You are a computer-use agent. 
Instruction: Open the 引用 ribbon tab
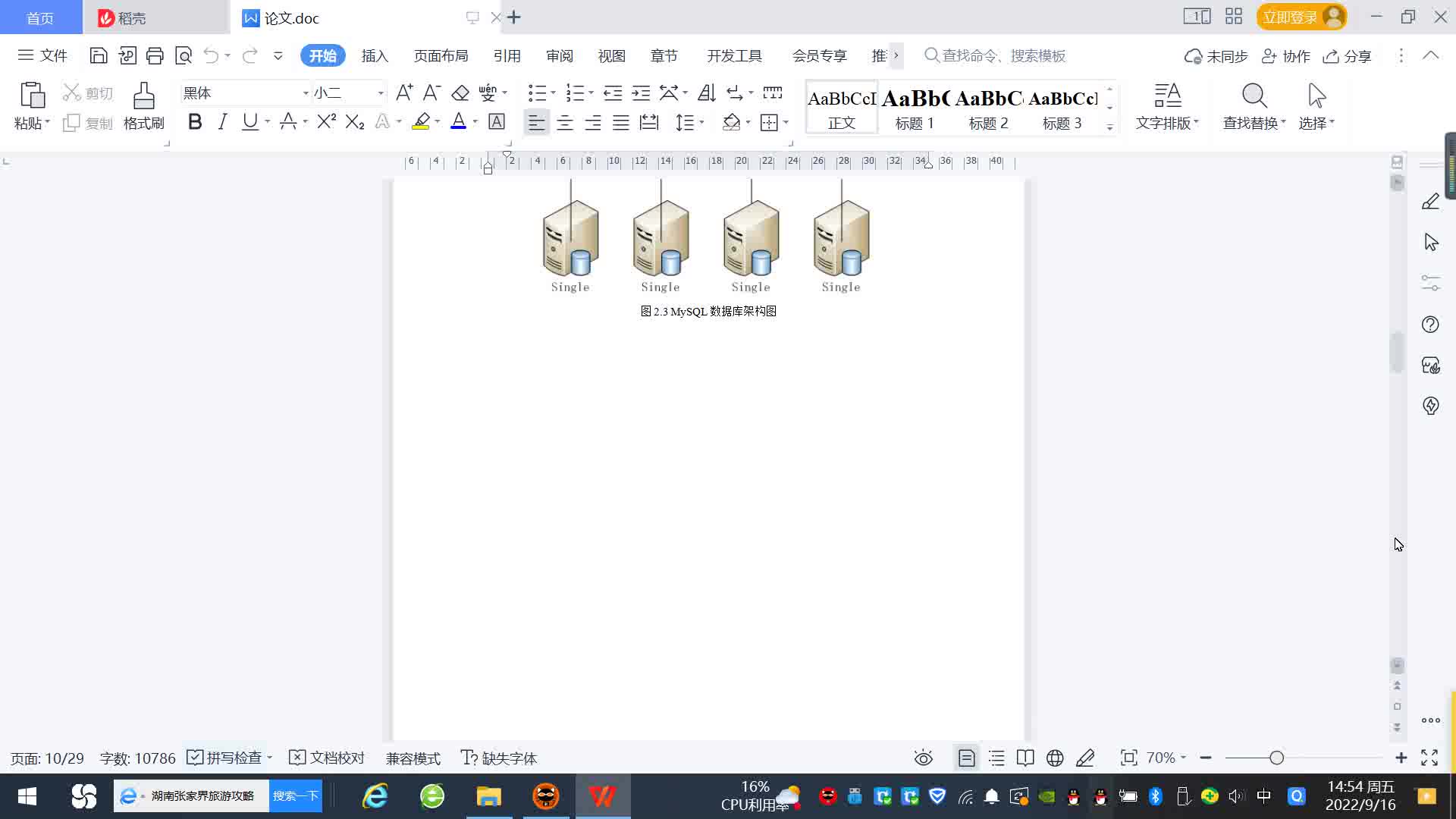[507, 55]
